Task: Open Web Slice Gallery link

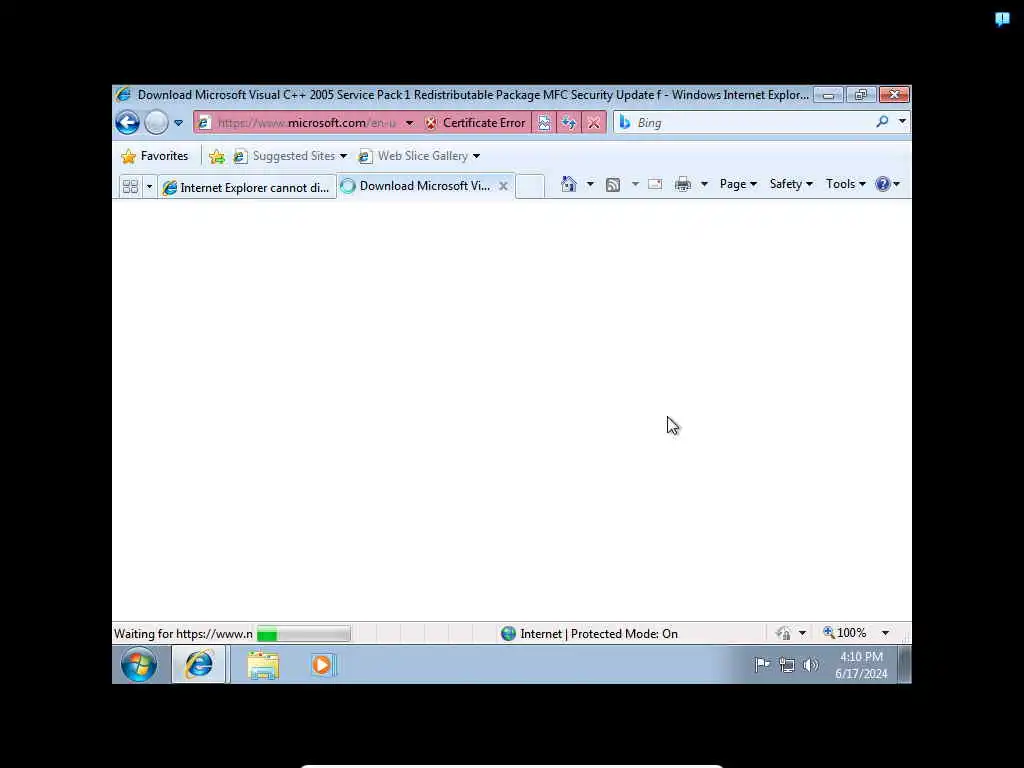Action: 419,156
